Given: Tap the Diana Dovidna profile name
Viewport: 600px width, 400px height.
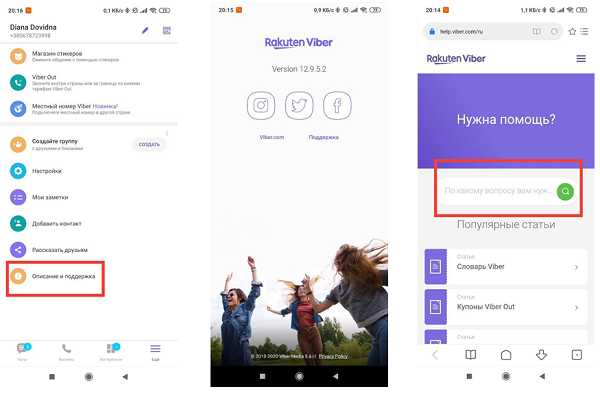Looking at the screenshot, I should coord(33,27).
